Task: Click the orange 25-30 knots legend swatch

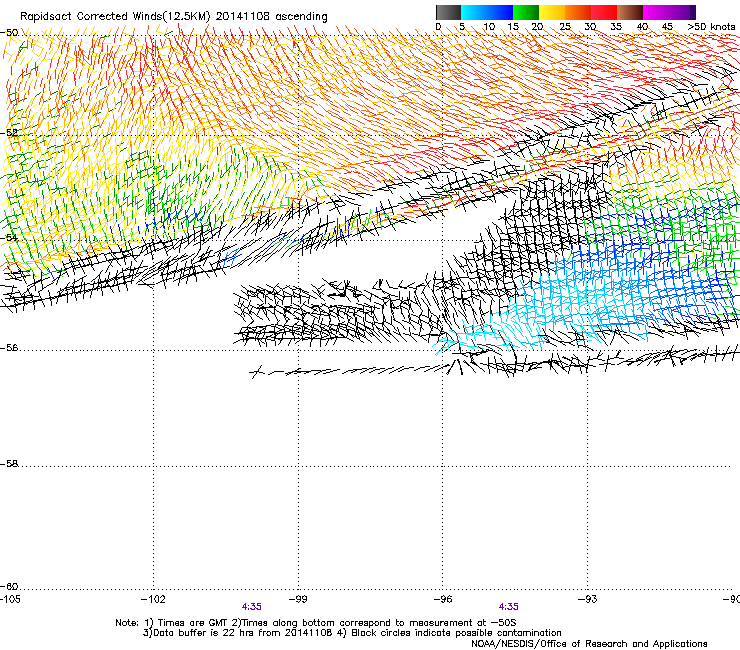Action: (578, 12)
